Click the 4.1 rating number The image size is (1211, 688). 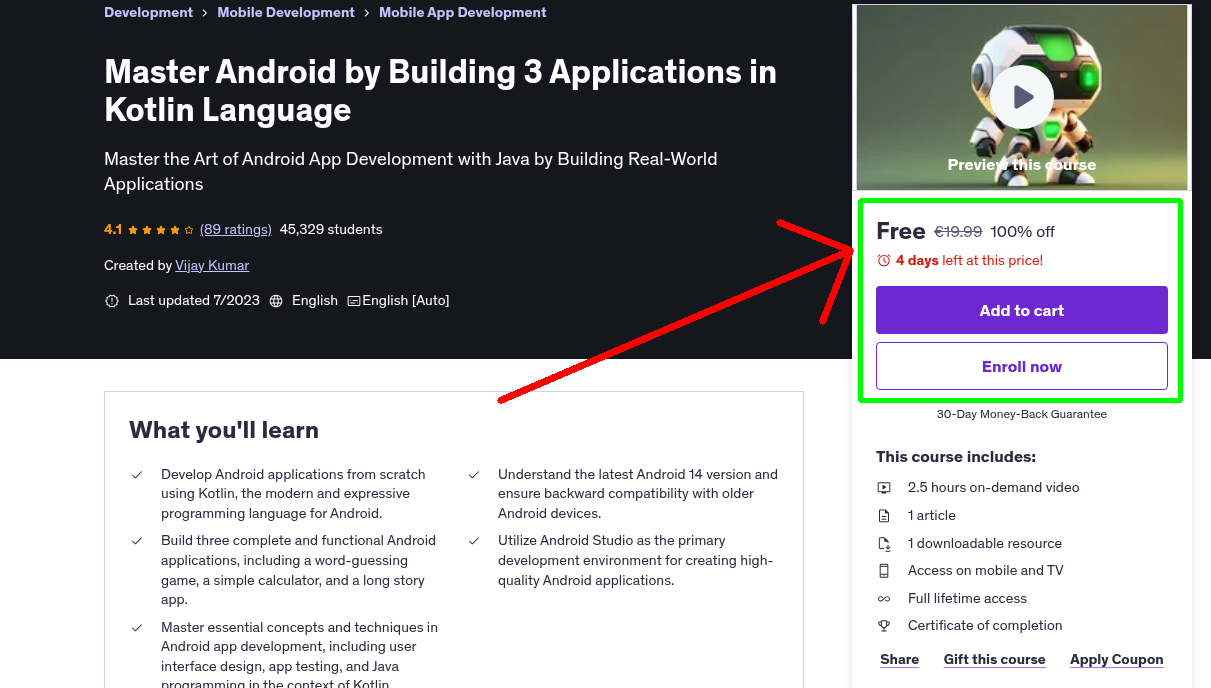tap(113, 229)
